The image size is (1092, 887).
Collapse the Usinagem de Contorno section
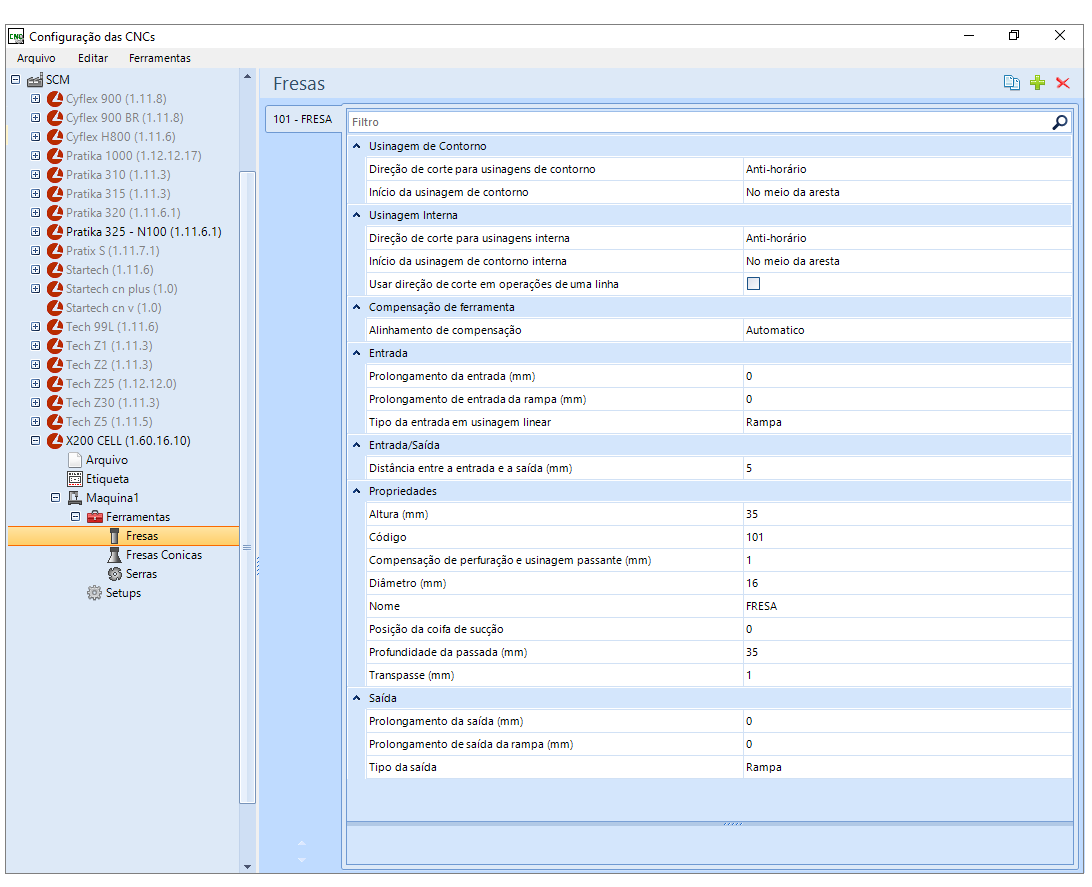click(x=357, y=146)
